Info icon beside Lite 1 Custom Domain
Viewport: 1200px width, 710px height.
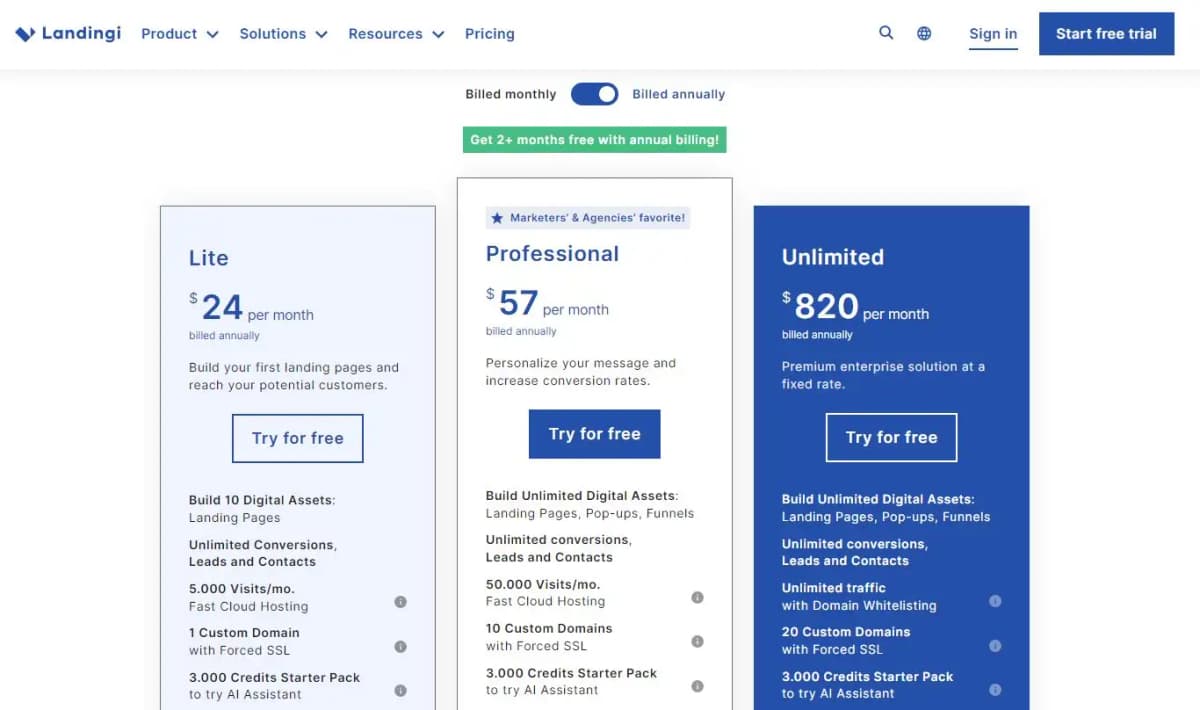(400, 646)
